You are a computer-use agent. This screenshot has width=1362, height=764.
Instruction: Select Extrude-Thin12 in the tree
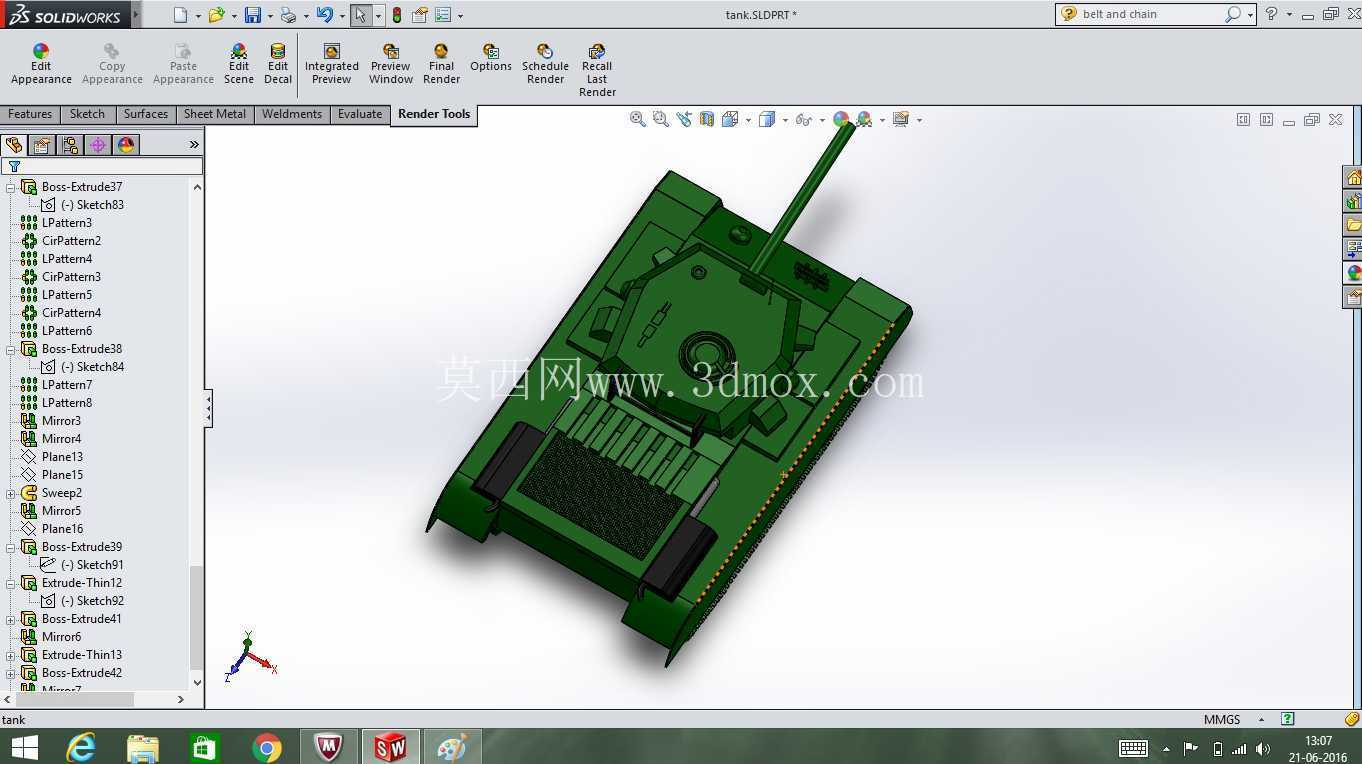[x=82, y=583]
